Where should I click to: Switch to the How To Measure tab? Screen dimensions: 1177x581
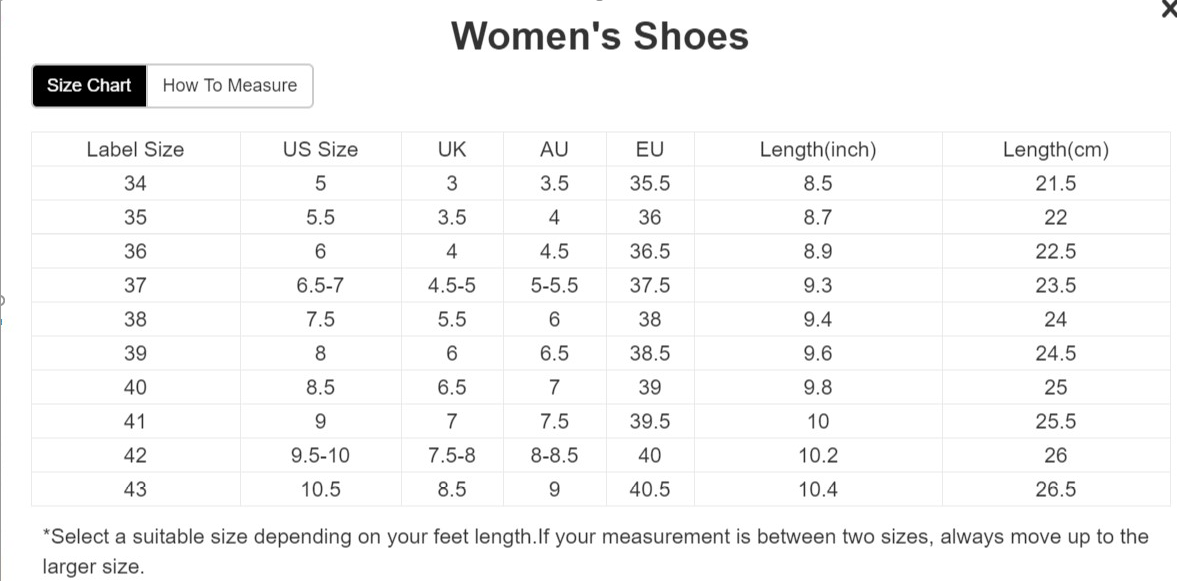(x=230, y=86)
